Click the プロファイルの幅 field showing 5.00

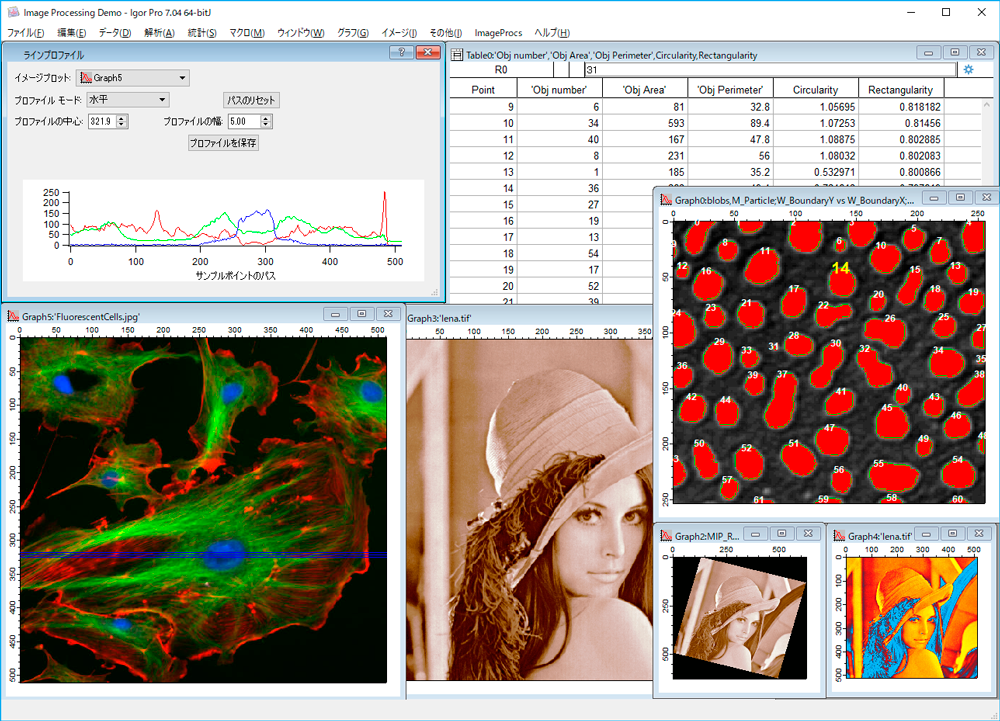[244, 121]
